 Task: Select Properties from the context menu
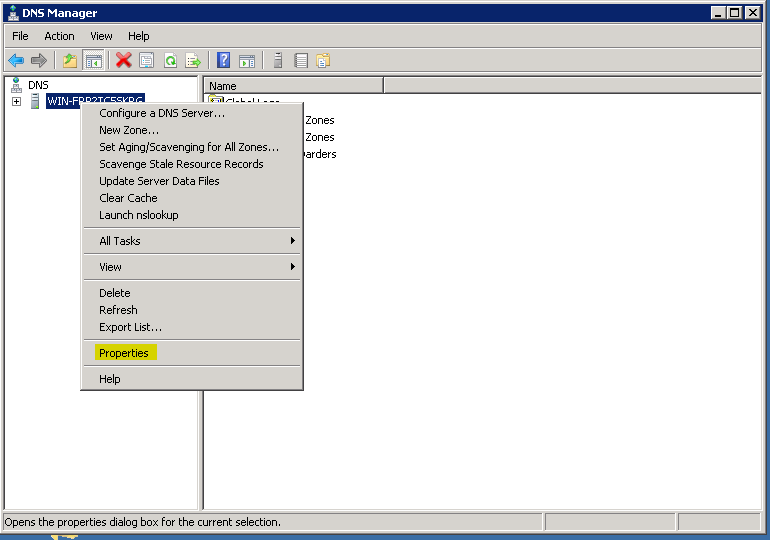[123, 353]
